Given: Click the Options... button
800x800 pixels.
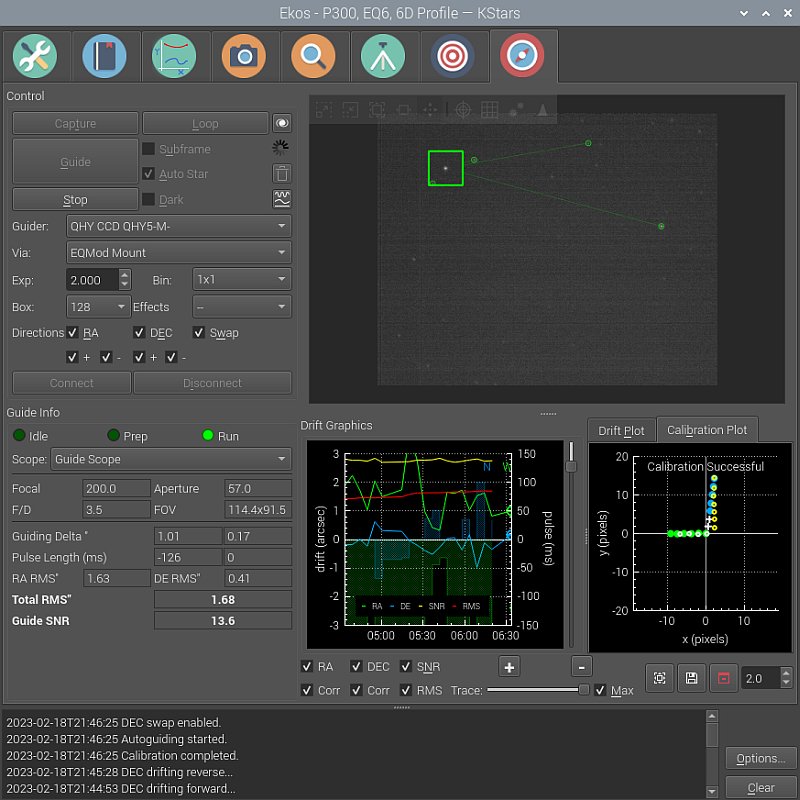Looking at the screenshot, I should [761, 758].
